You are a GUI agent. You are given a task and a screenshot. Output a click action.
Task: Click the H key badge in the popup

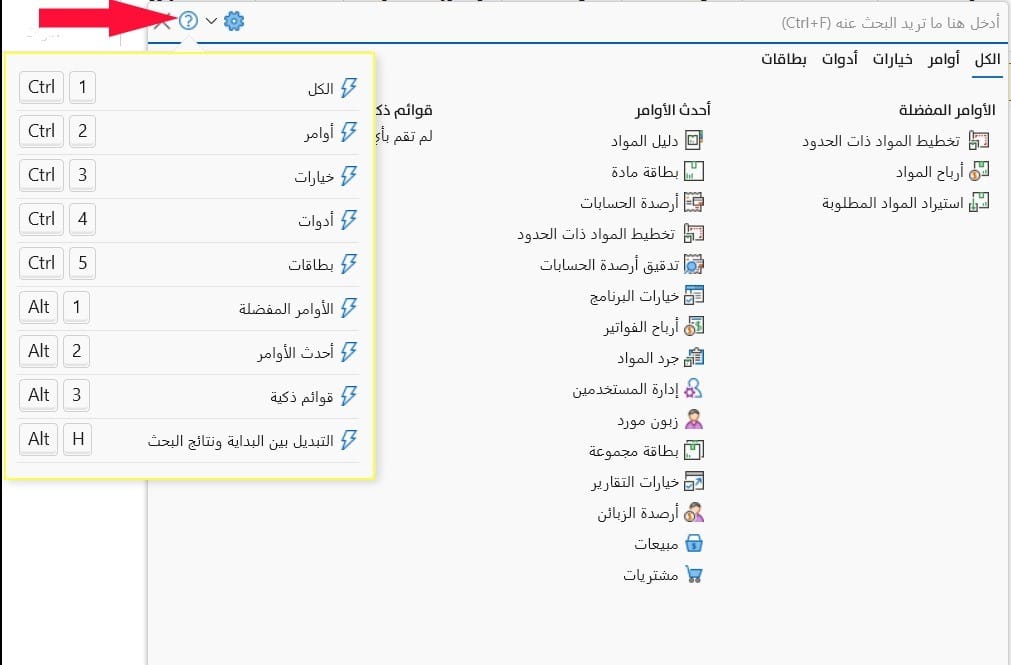click(78, 439)
